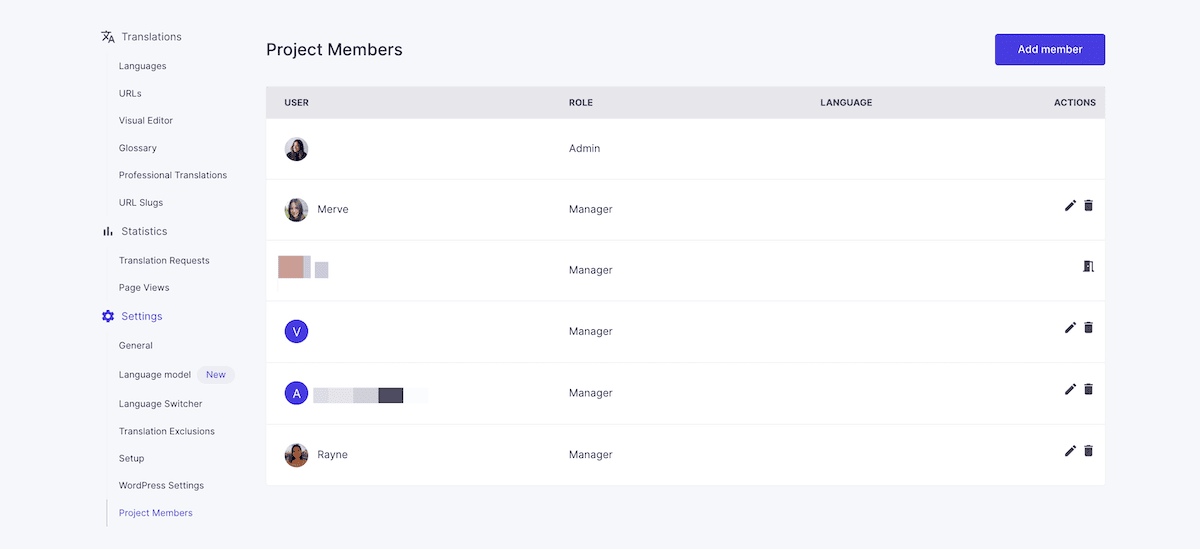Click Manager role in the V row
The image size is (1200, 549).
point(591,331)
